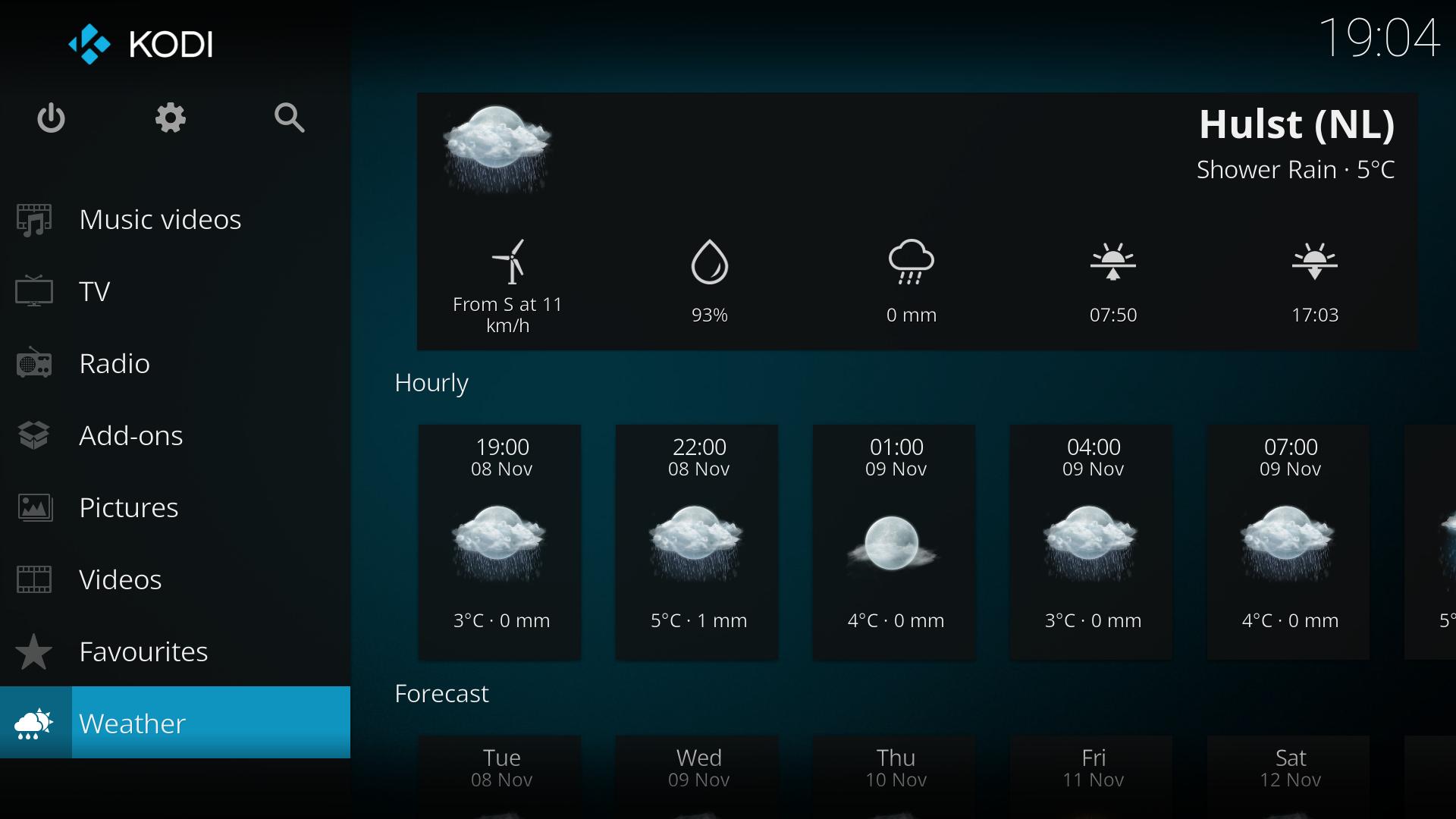Click the power/shutdown icon
Viewport: 1456px width, 819px height.
(x=50, y=118)
